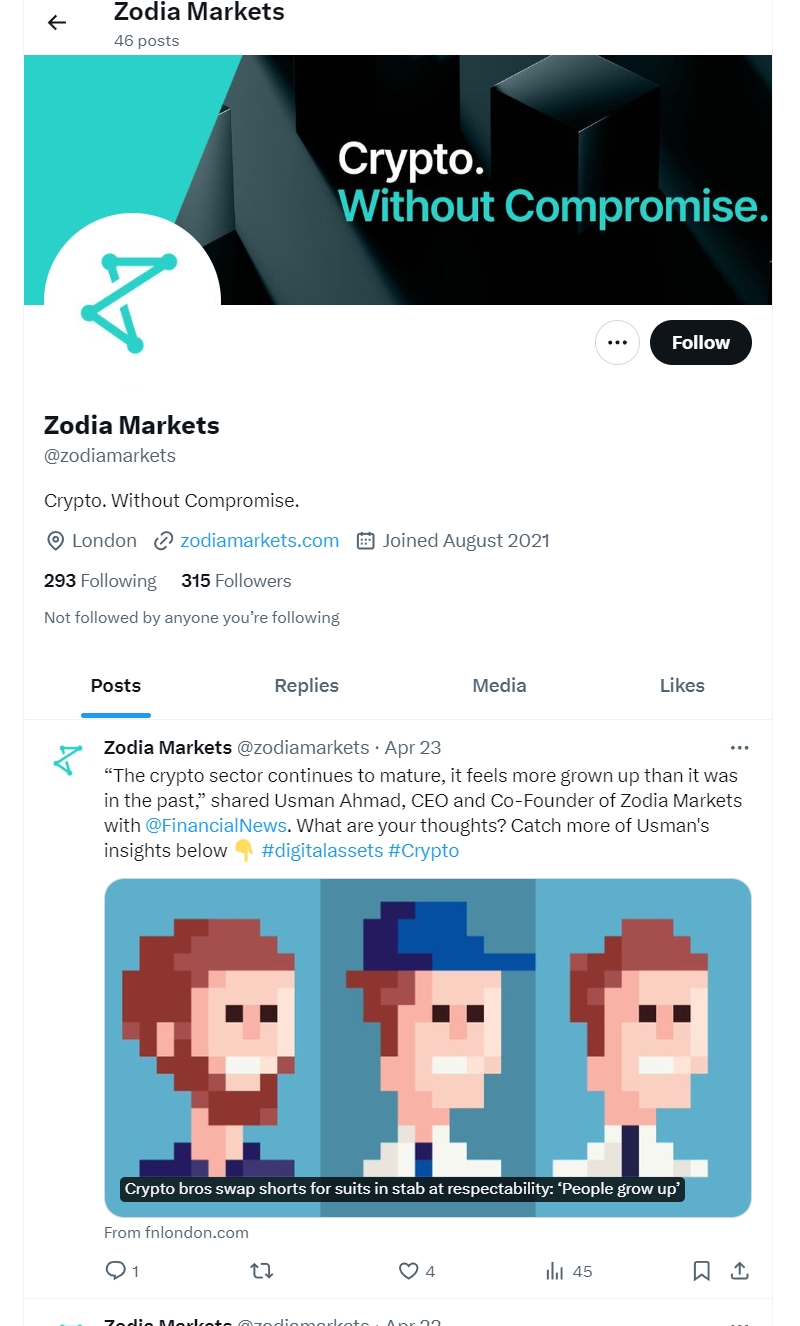The width and height of the screenshot is (800, 1326).
Task: Open the zodiamarkets.com website link
Action: click(259, 541)
